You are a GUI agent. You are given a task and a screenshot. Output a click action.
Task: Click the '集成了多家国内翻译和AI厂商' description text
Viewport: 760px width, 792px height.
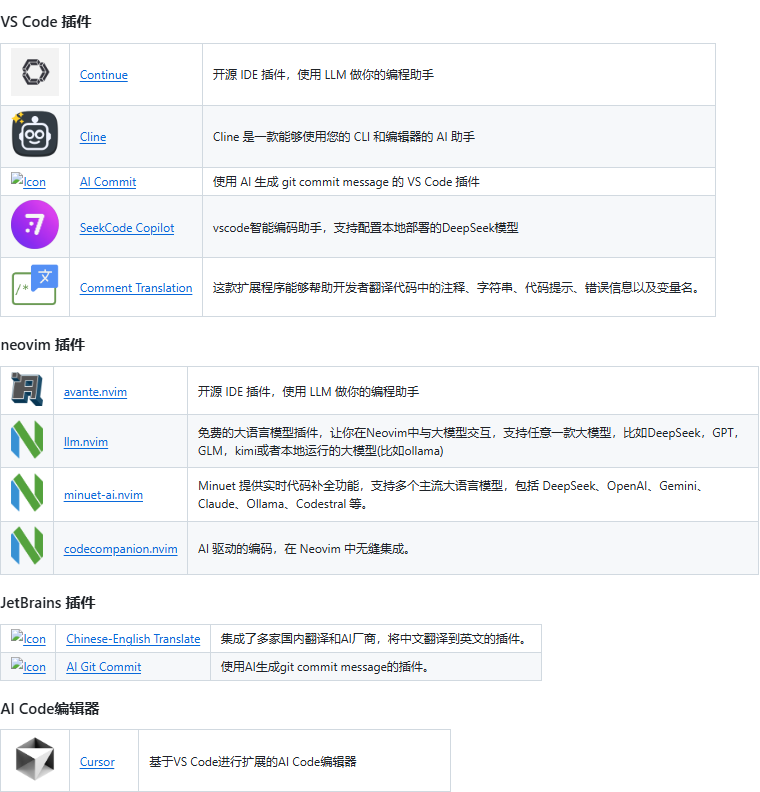375,639
